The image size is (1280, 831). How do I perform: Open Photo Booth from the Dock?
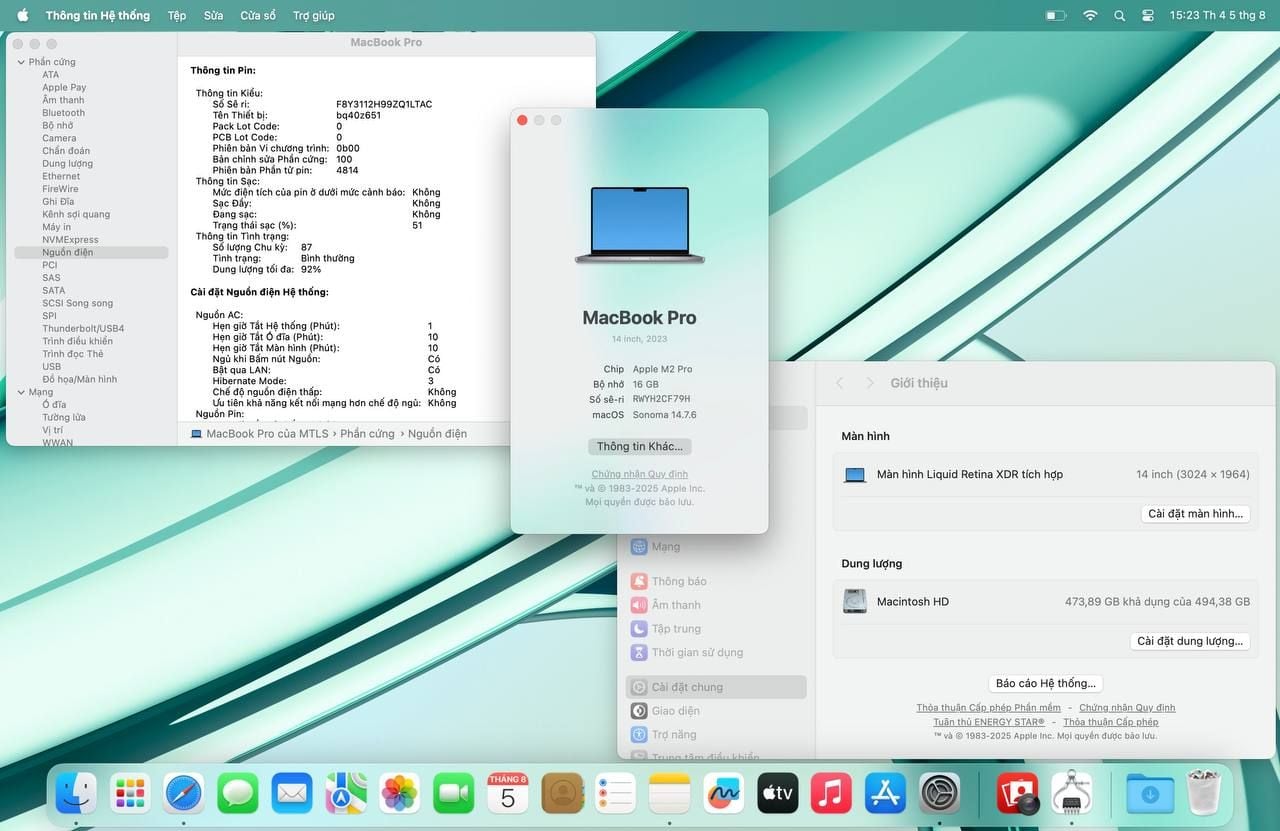(1018, 793)
